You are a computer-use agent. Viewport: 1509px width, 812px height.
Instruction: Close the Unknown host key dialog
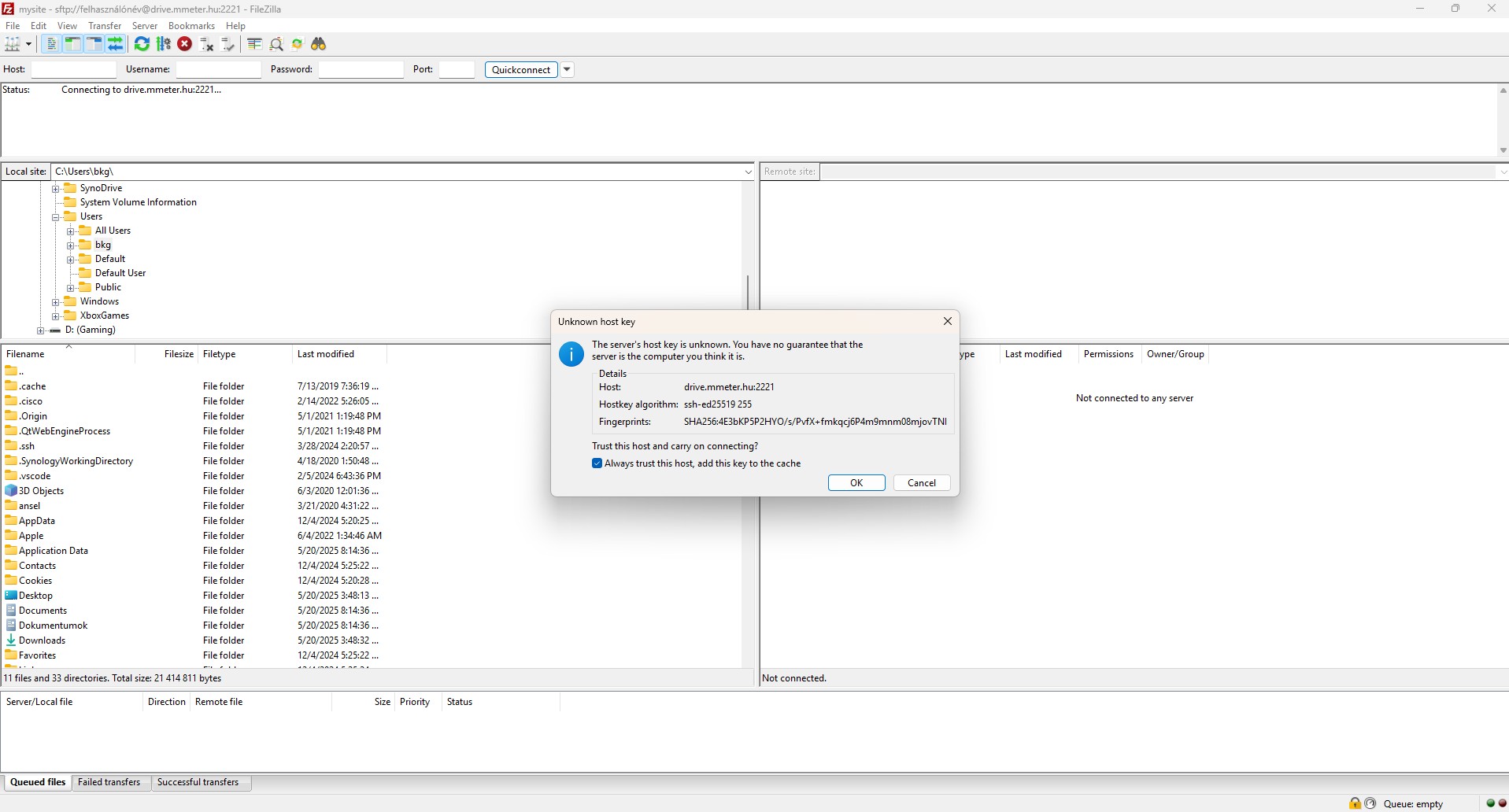[x=948, y=321]
